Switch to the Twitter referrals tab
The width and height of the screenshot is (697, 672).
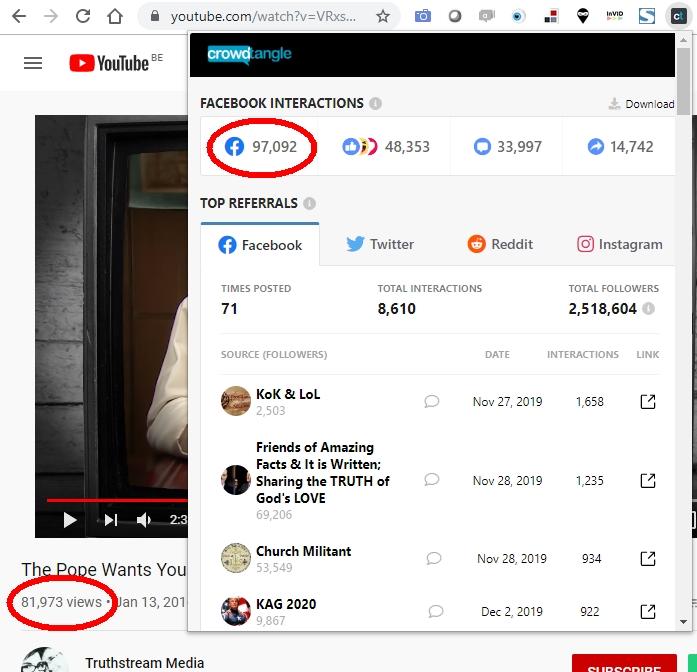380,244
